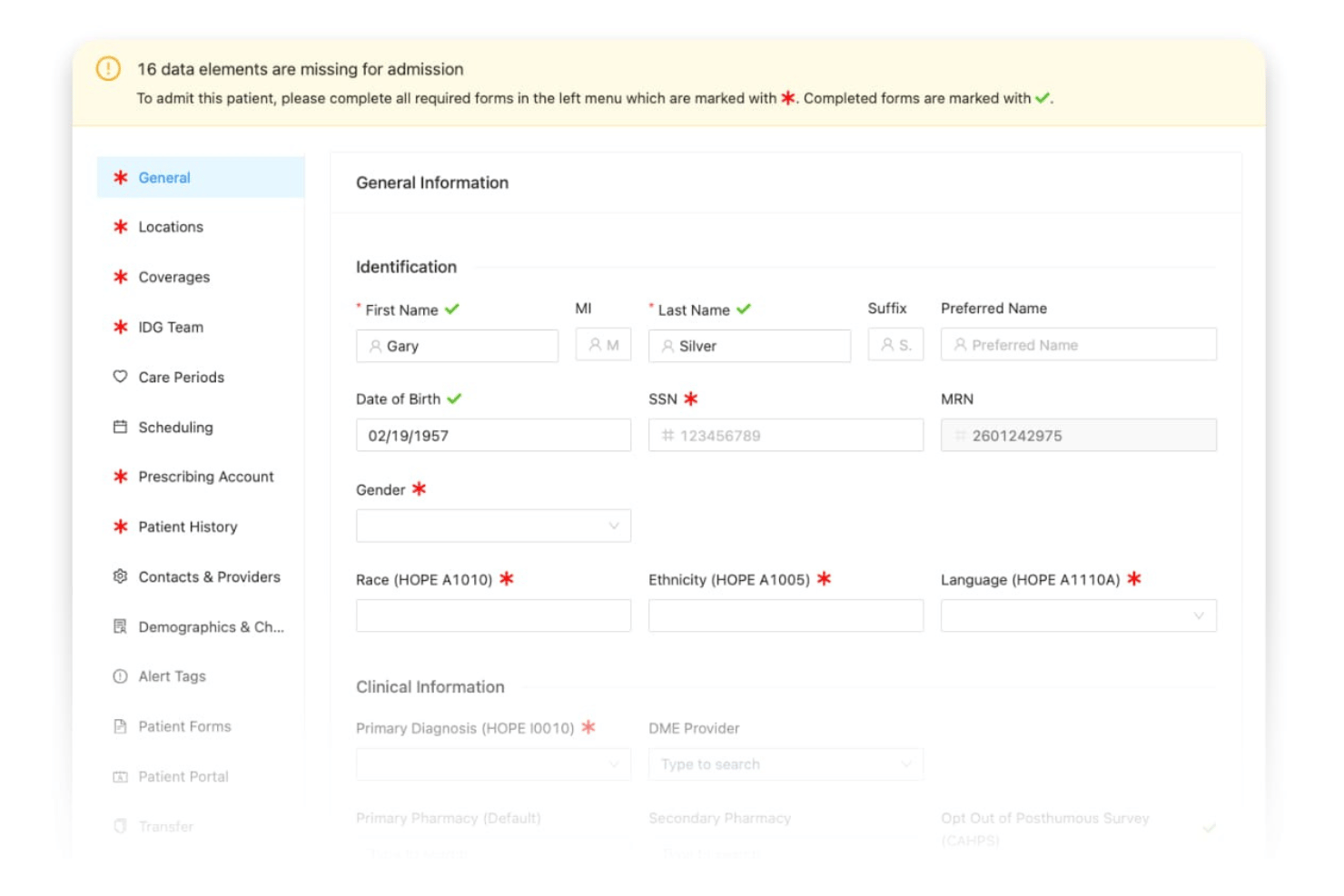
Task: Click the required asterisk beside Ethnicity label
Action: tap(824, 578)
